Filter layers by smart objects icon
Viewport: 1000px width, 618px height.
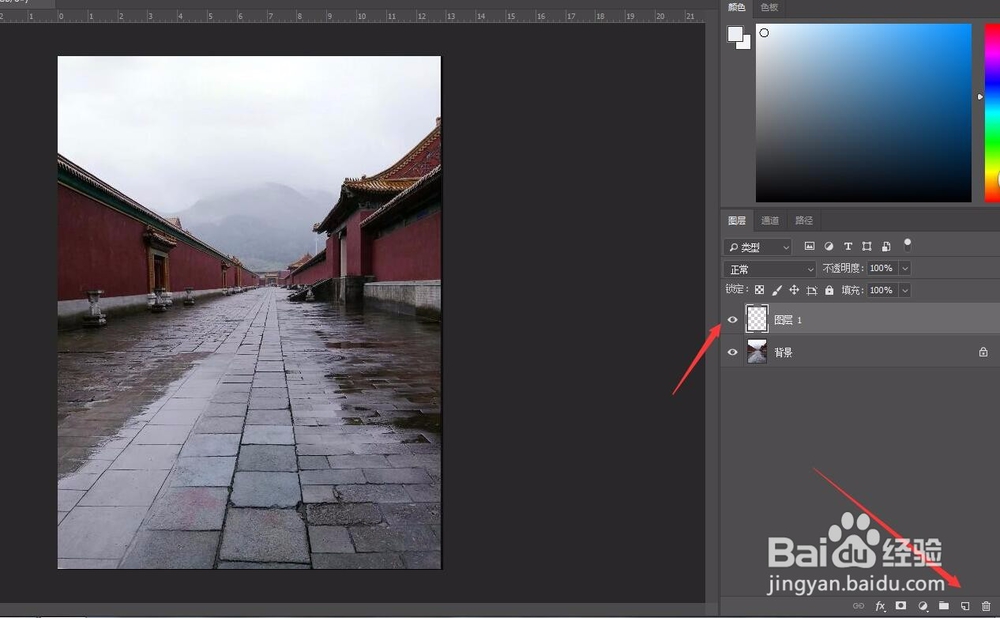(x=886, y=246)
